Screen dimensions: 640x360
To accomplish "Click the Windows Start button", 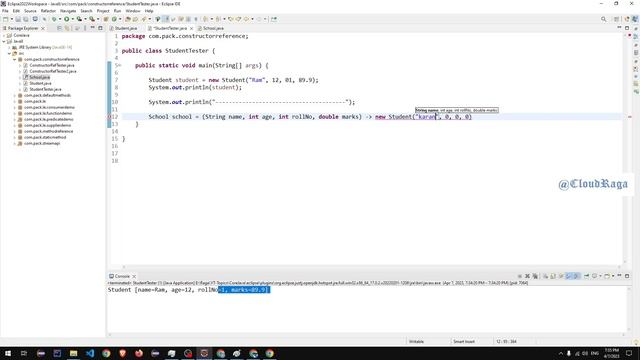I will (x=8, y=353).
